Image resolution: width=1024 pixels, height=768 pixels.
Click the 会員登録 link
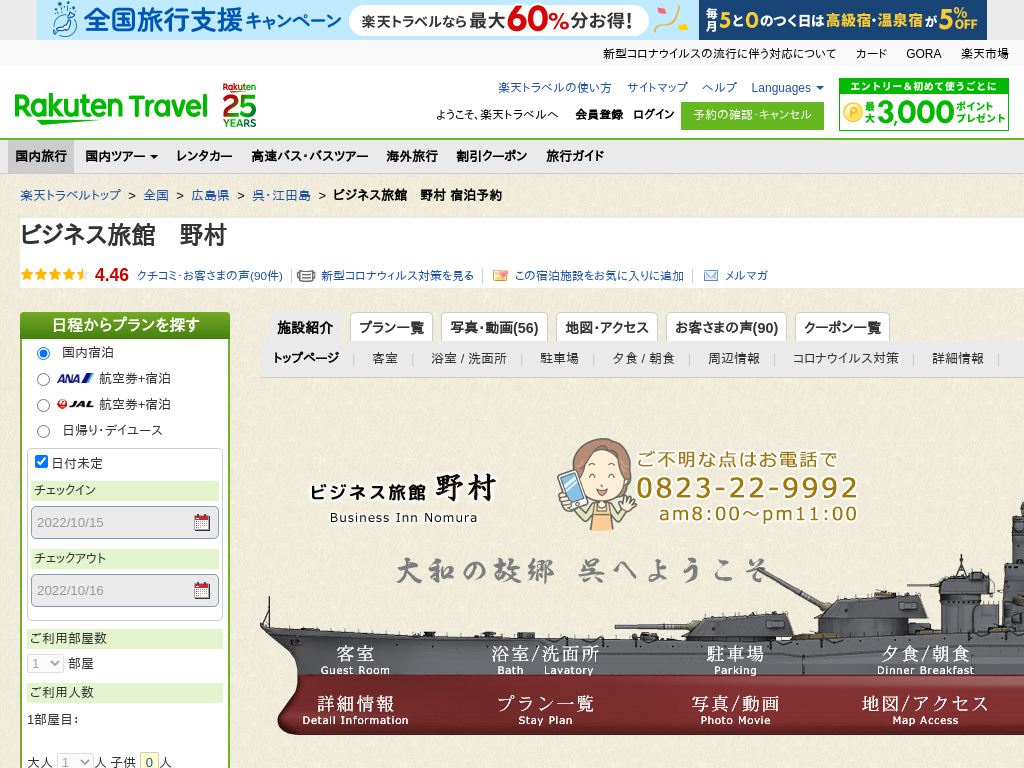click(x=599, y=114)
